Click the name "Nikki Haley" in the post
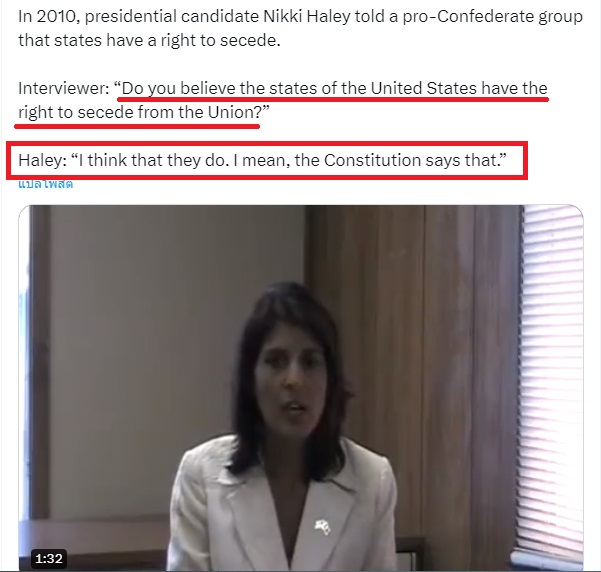The height and width of the screenshot is (572, 601). click(307, 16)
